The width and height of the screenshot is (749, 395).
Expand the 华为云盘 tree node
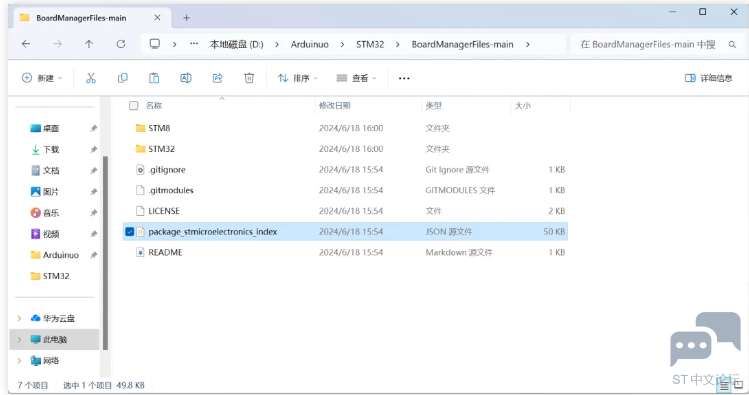(19, 318)
